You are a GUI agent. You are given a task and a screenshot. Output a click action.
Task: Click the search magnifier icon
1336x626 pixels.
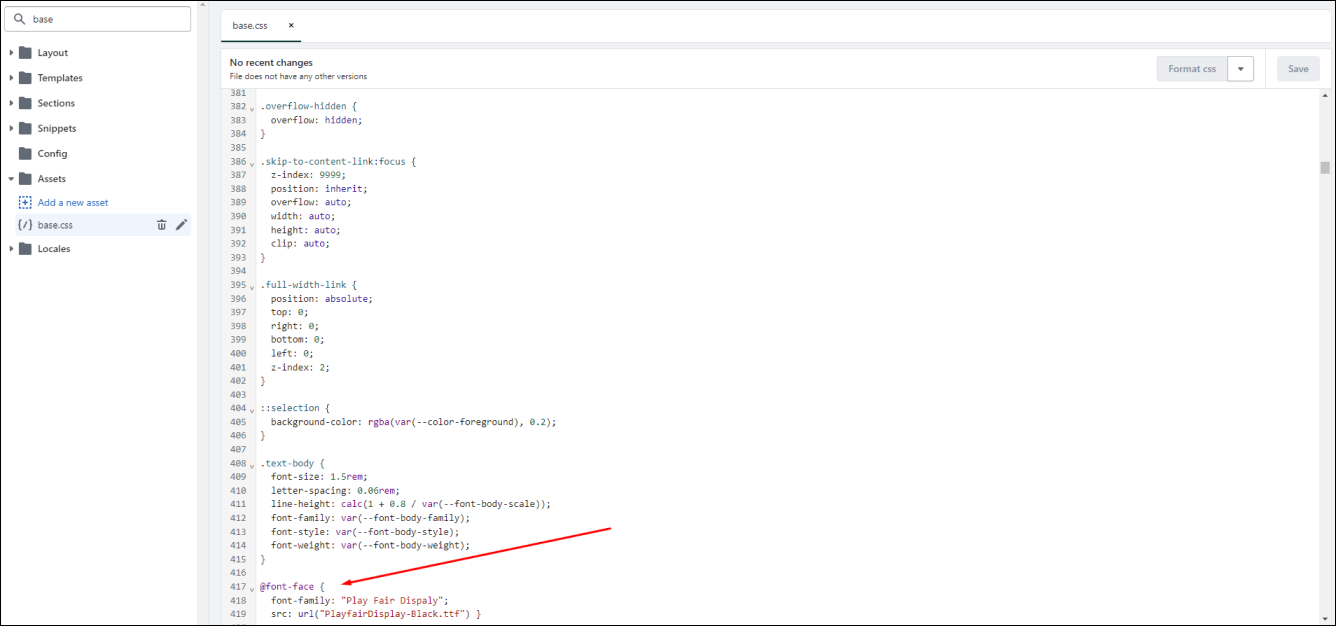(19, 19)
